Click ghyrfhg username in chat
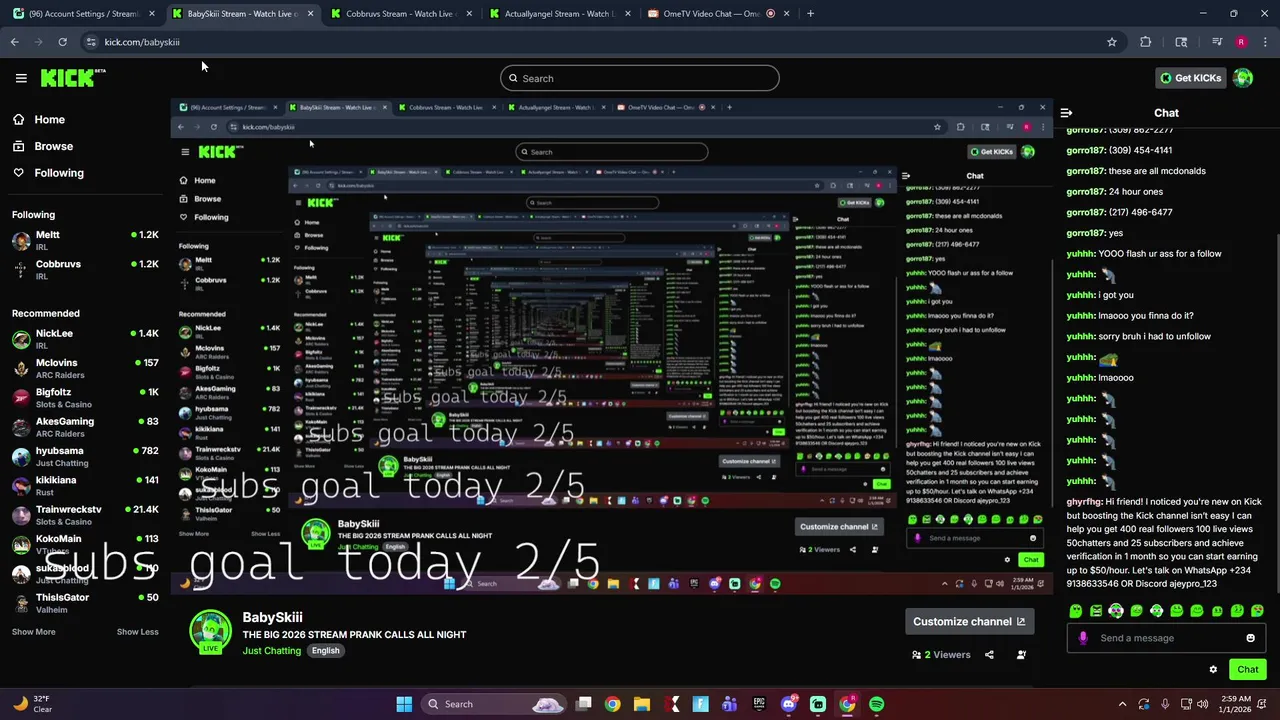Screen dimensions: 1280x720 [1084, 502]
